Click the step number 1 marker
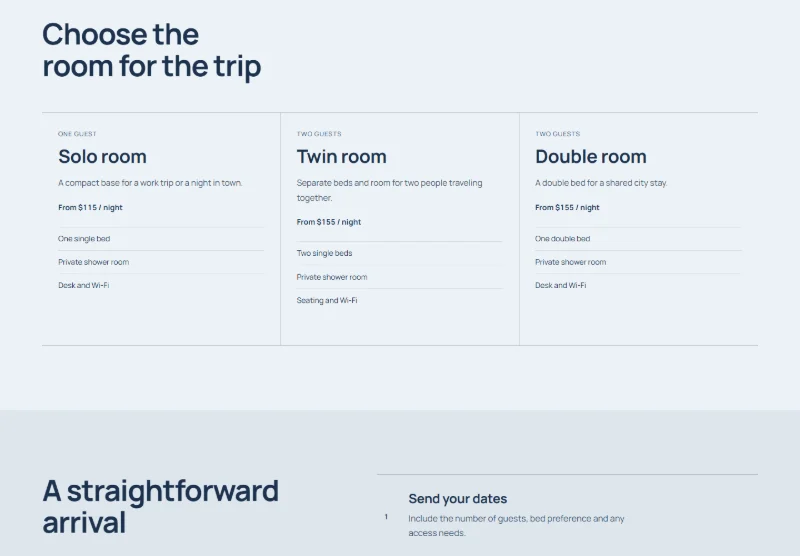 click(386, 517)
